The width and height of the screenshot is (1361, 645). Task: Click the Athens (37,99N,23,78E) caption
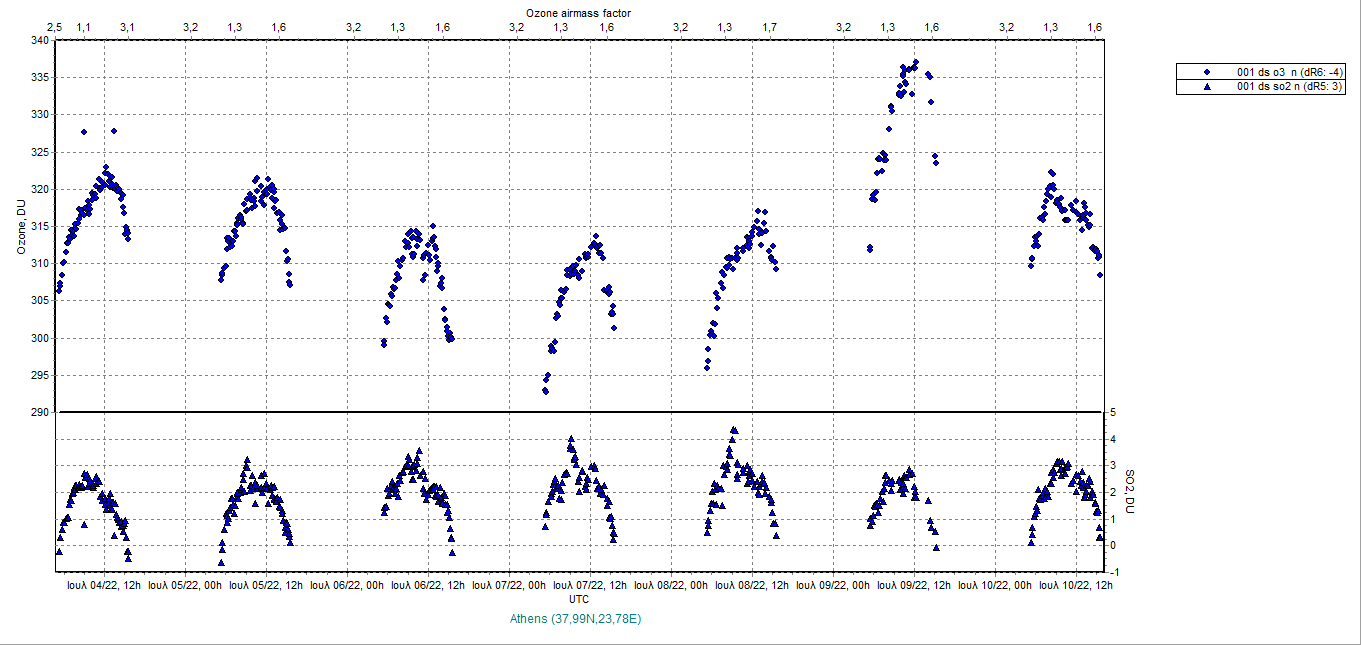coord(576,619)
